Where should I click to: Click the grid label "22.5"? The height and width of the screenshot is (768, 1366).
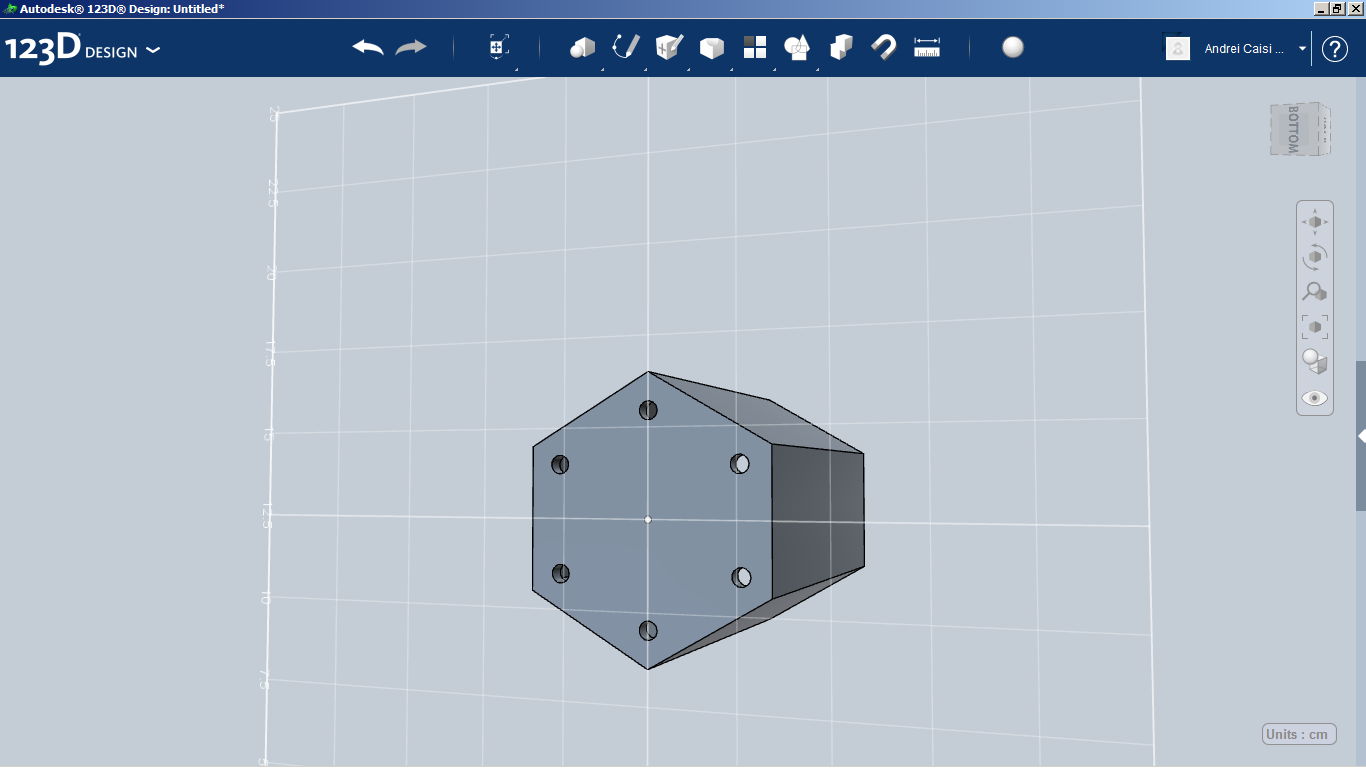tap(273, 194)
